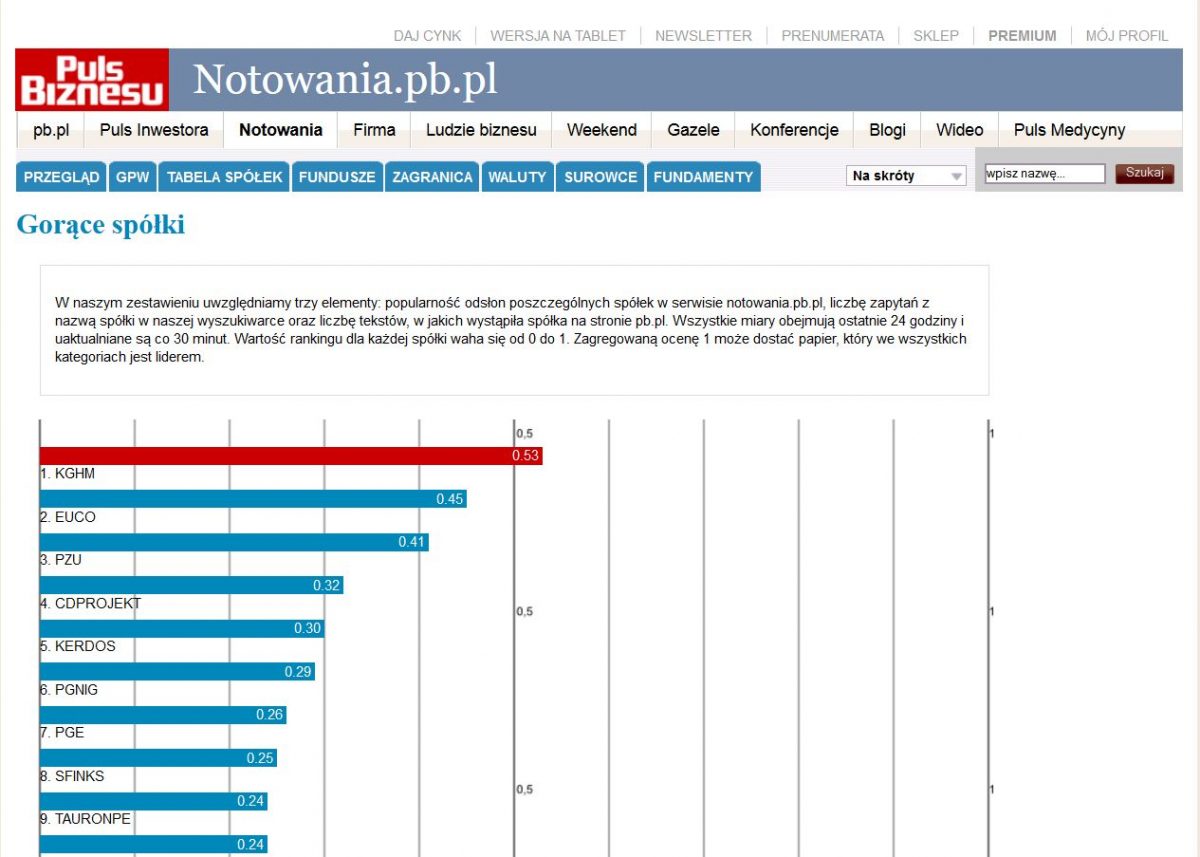This screenshot has height=857, width=1200.
Task: Open the FUNDAMENTY tab
Action: coord(703,177)
